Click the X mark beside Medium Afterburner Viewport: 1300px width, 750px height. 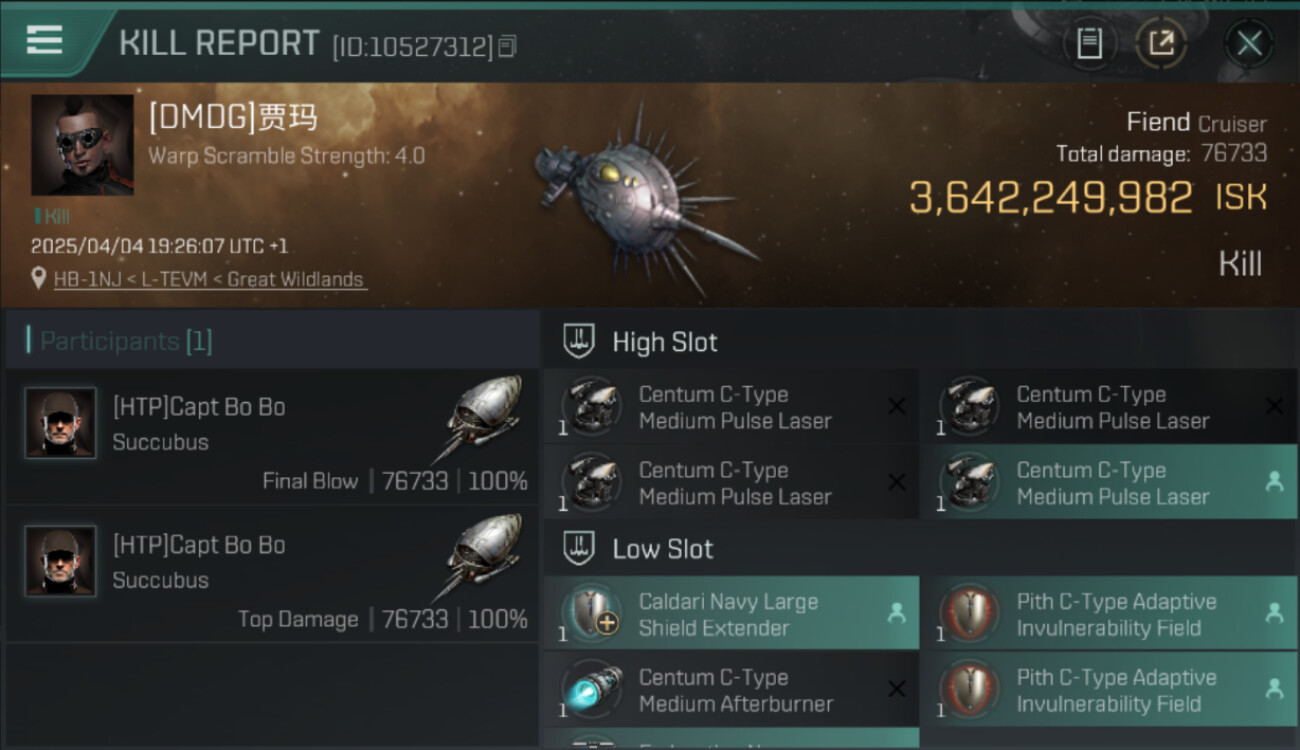[x=896, y=689]
